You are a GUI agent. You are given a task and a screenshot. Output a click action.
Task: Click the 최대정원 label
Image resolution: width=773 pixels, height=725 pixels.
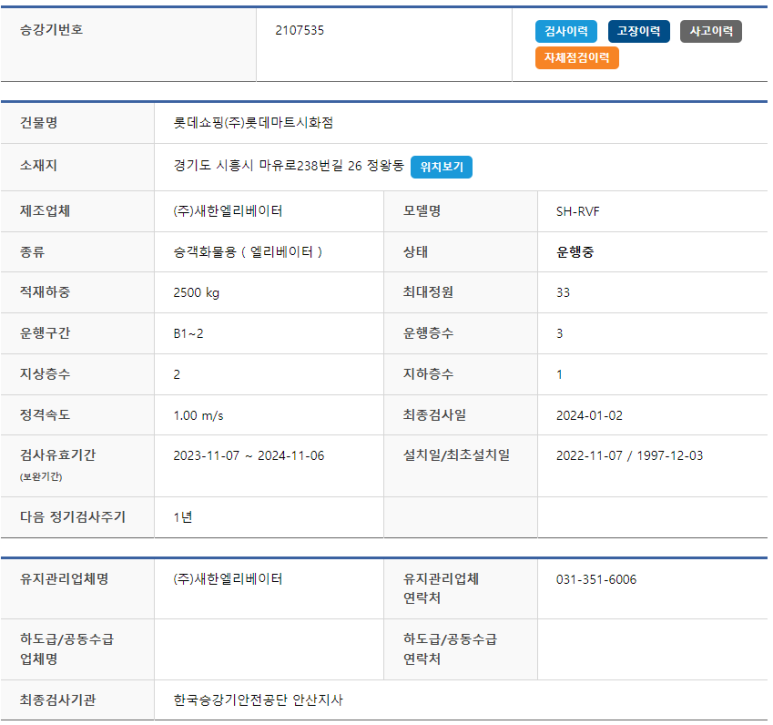[x=428, y=292]
